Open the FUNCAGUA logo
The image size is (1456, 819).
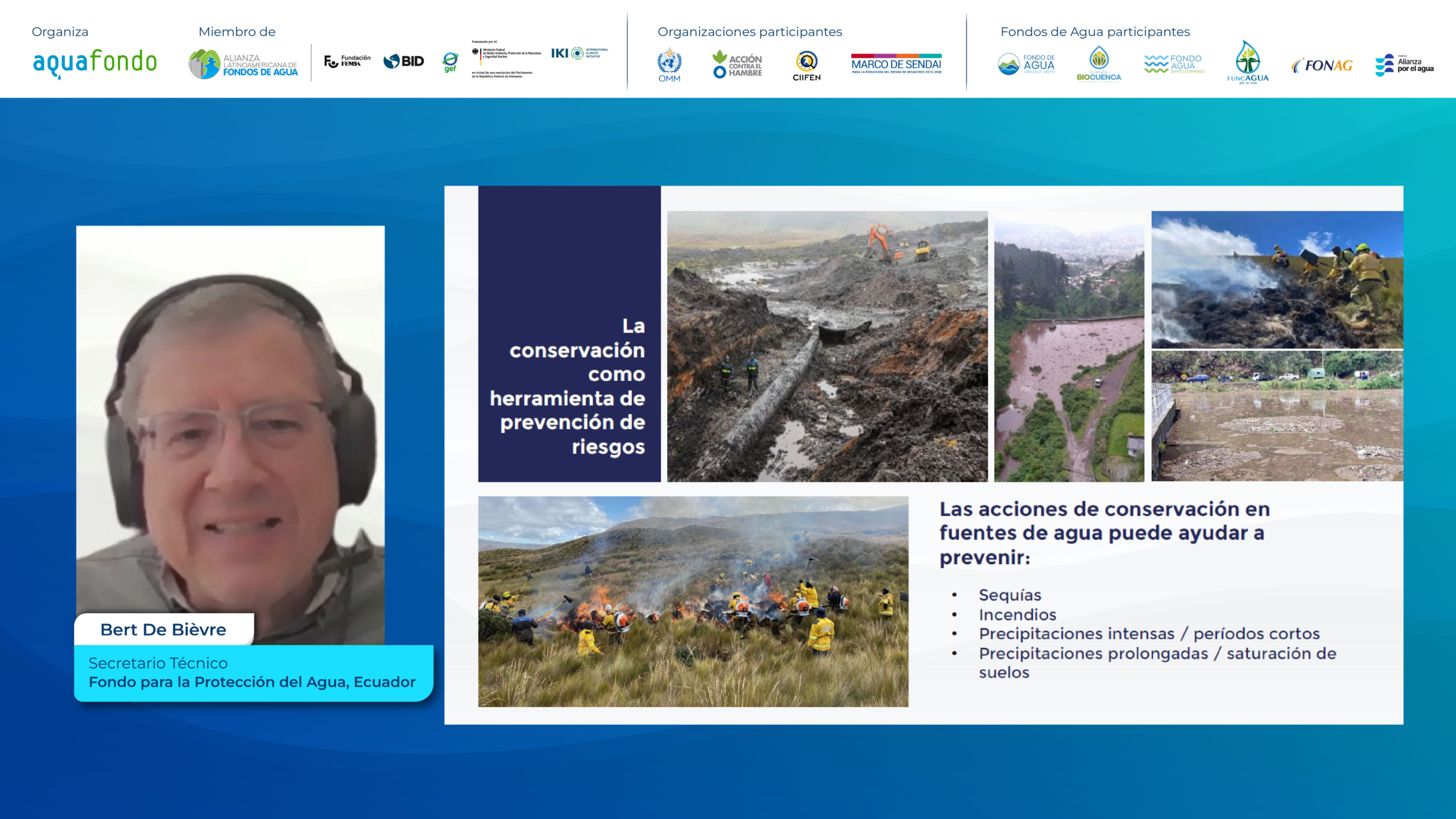coord(1248,62)
